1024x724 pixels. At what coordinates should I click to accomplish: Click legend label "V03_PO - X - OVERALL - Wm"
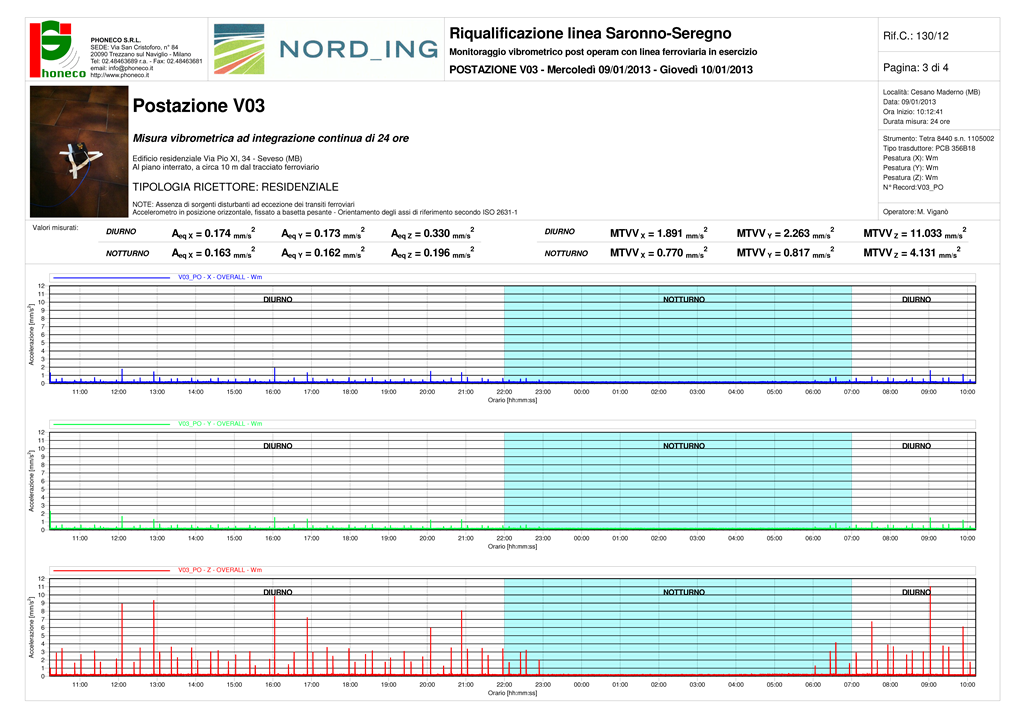[x=220, y=277]
